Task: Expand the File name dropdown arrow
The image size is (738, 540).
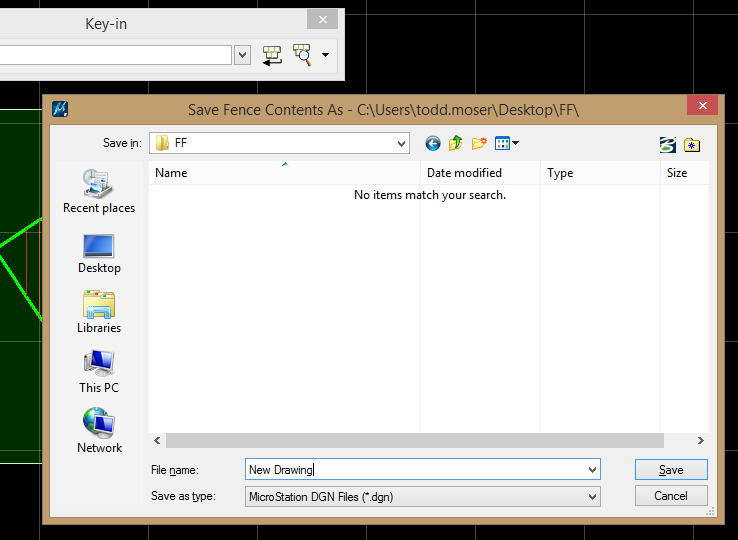Action: pos(592,470)
